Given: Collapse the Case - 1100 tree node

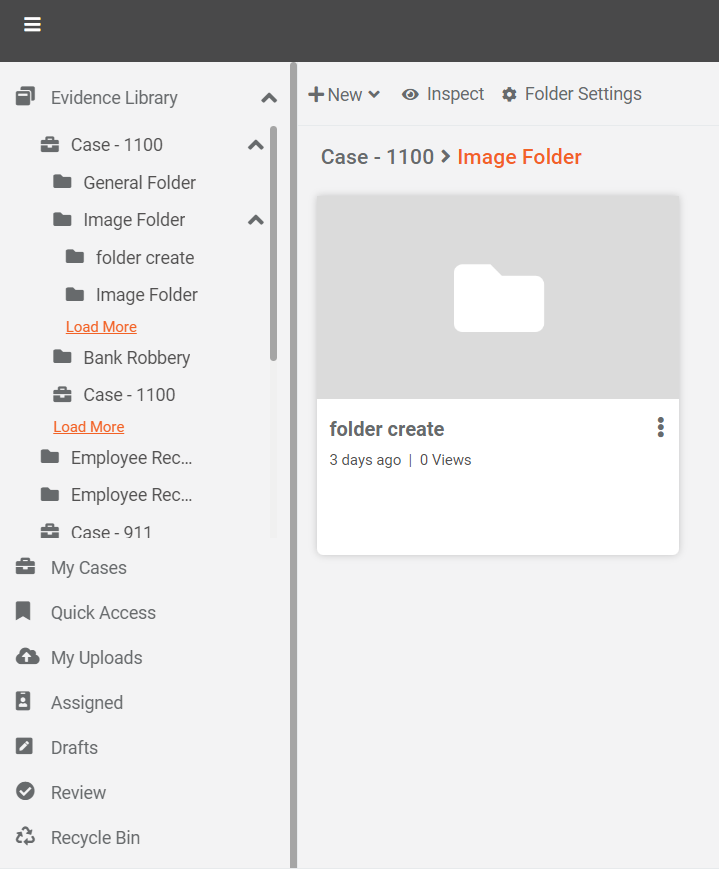Looking at the screenshot, I should click(255, 145).
